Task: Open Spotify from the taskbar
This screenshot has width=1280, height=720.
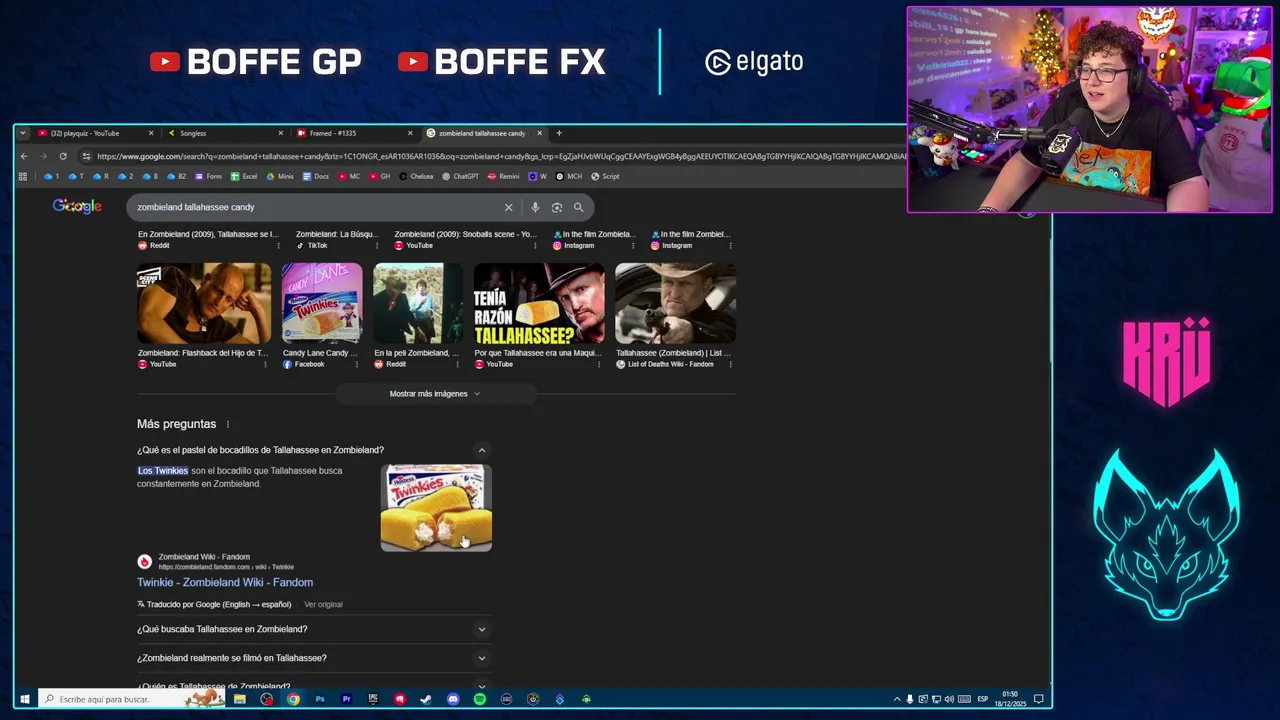Action: pyautogui.click(x=480, y=699)
